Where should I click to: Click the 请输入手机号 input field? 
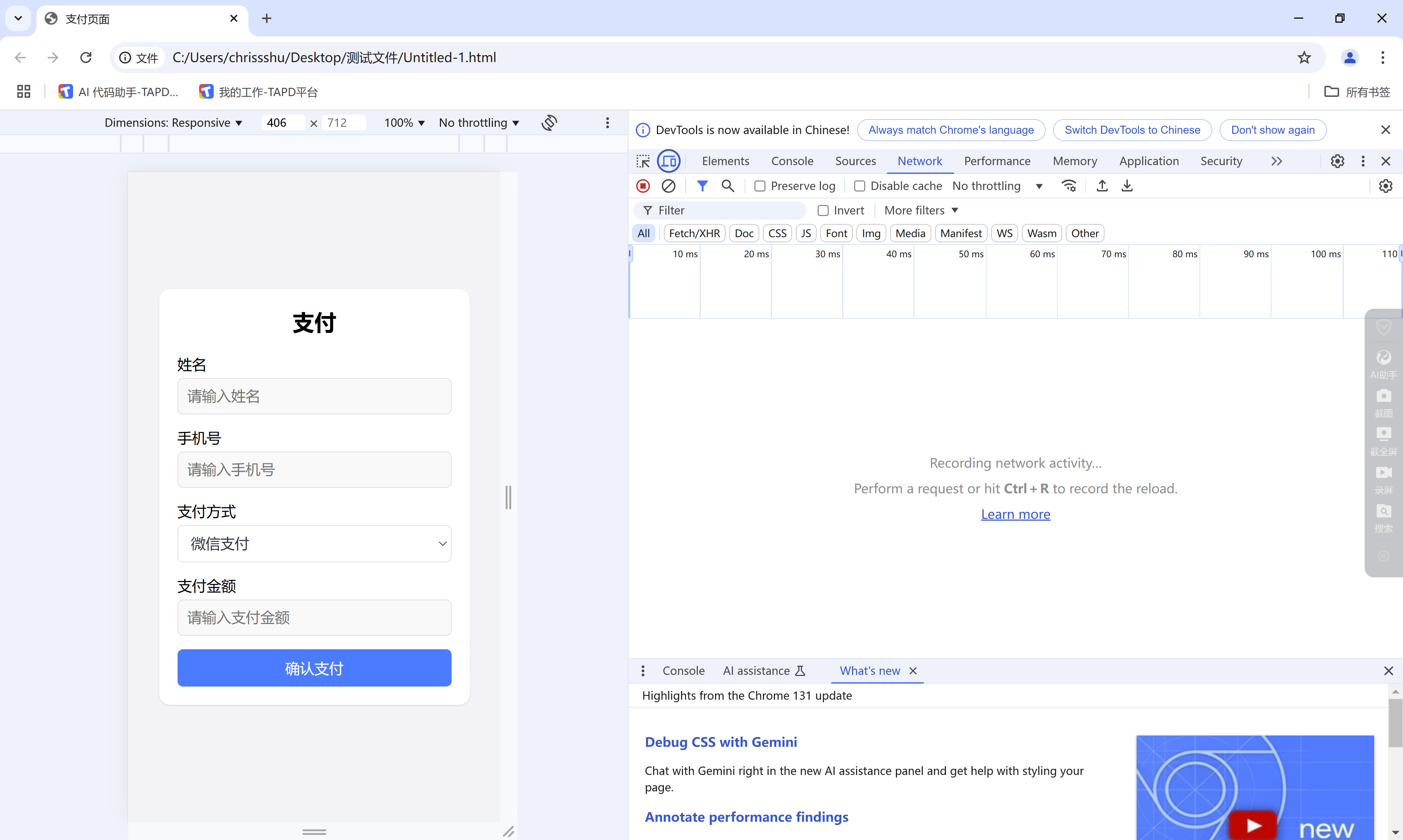(x=314, y=469)
